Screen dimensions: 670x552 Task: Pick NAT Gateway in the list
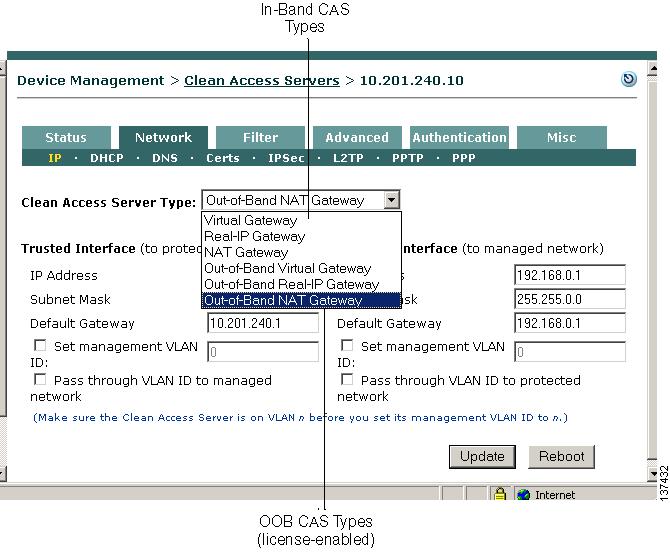click(x=301, y=252)
